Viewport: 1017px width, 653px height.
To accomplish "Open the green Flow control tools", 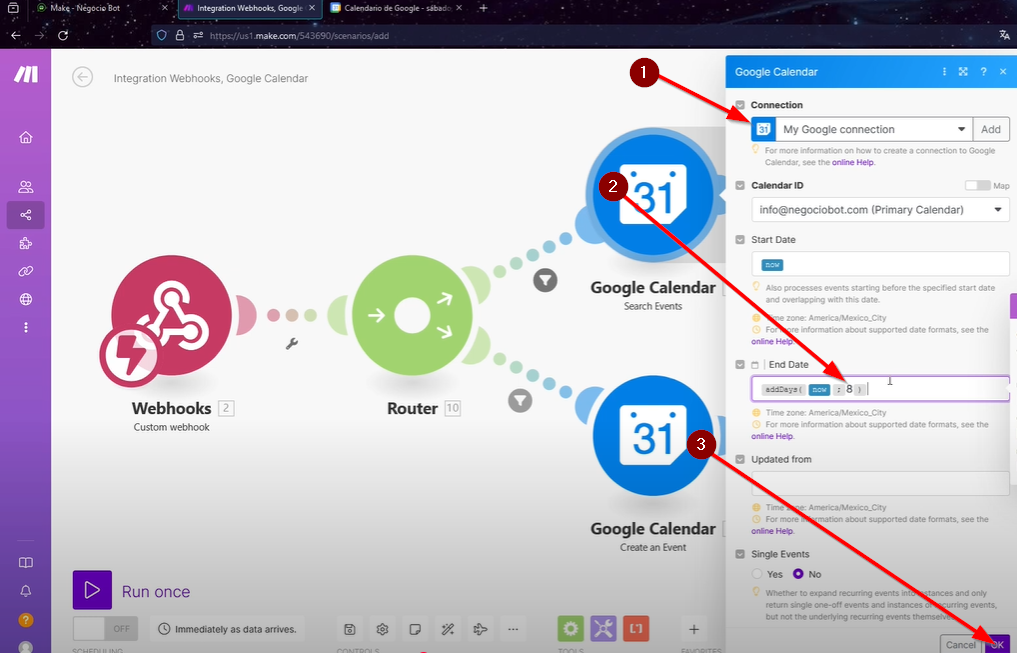I will 571,628.
